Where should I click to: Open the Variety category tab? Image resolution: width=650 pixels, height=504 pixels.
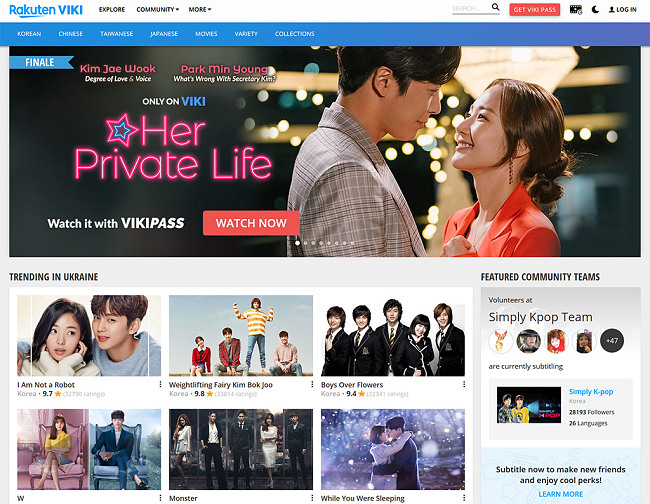tap(246, 34)
